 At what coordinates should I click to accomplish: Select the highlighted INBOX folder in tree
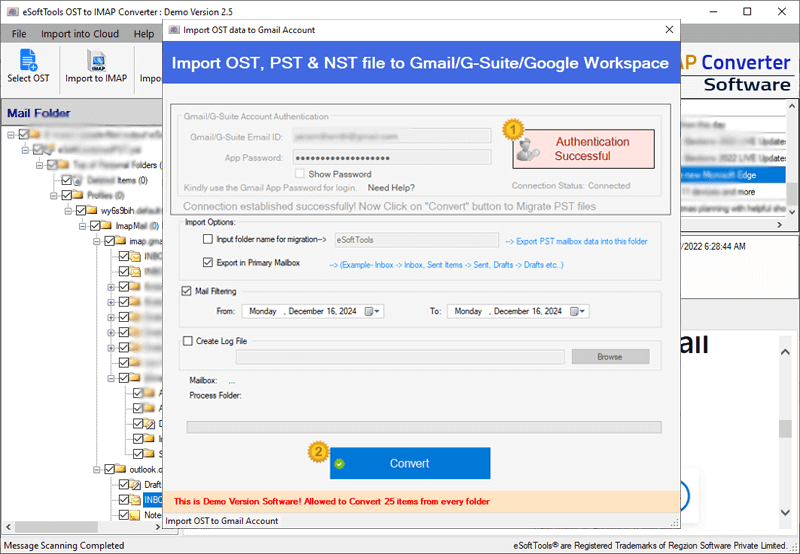click(x=152, y=499)
